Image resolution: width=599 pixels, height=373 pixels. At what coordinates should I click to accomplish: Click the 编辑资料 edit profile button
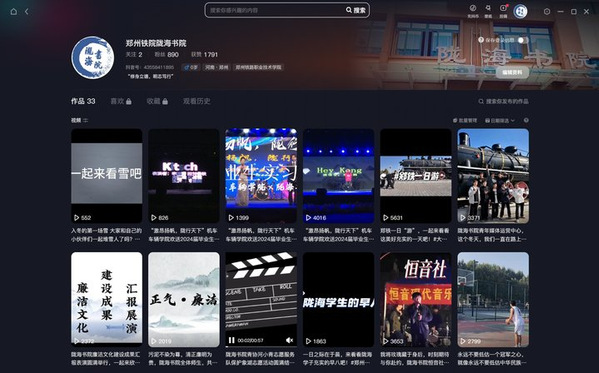[512, 72]
